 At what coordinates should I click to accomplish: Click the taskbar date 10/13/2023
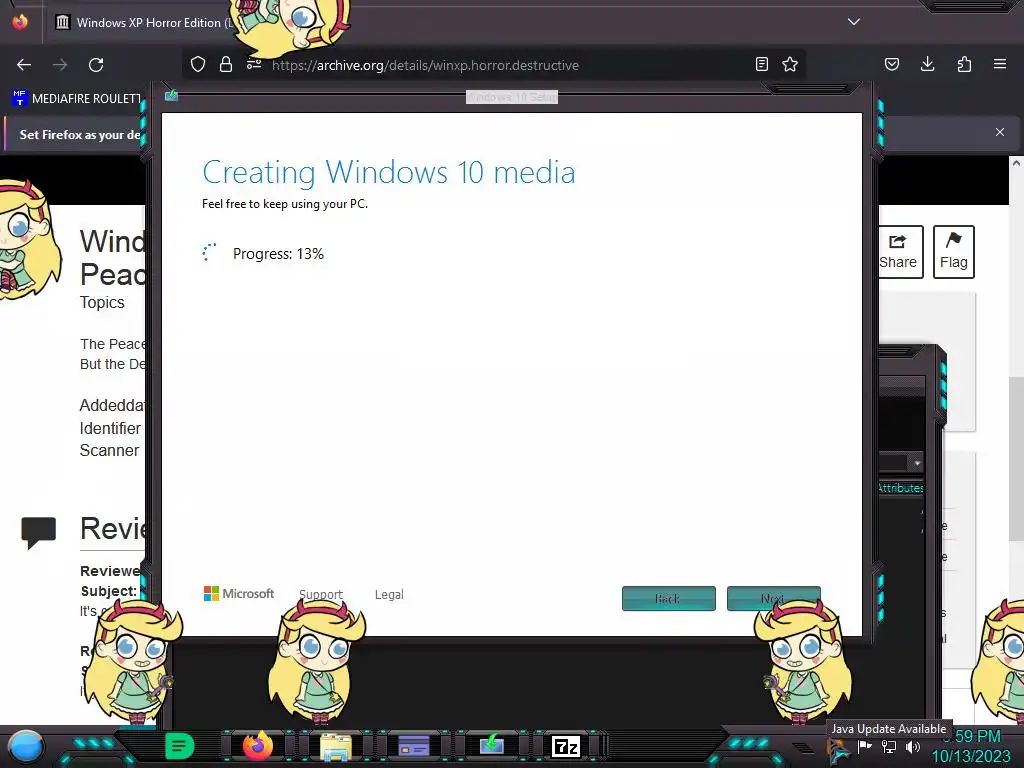click(970, 756)
